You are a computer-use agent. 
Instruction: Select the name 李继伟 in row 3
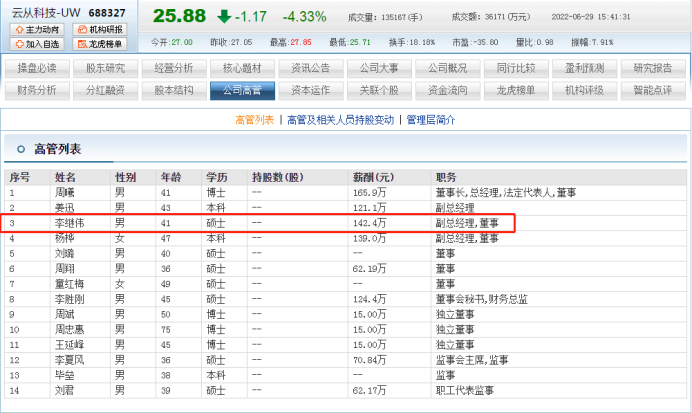pos(69,223)
